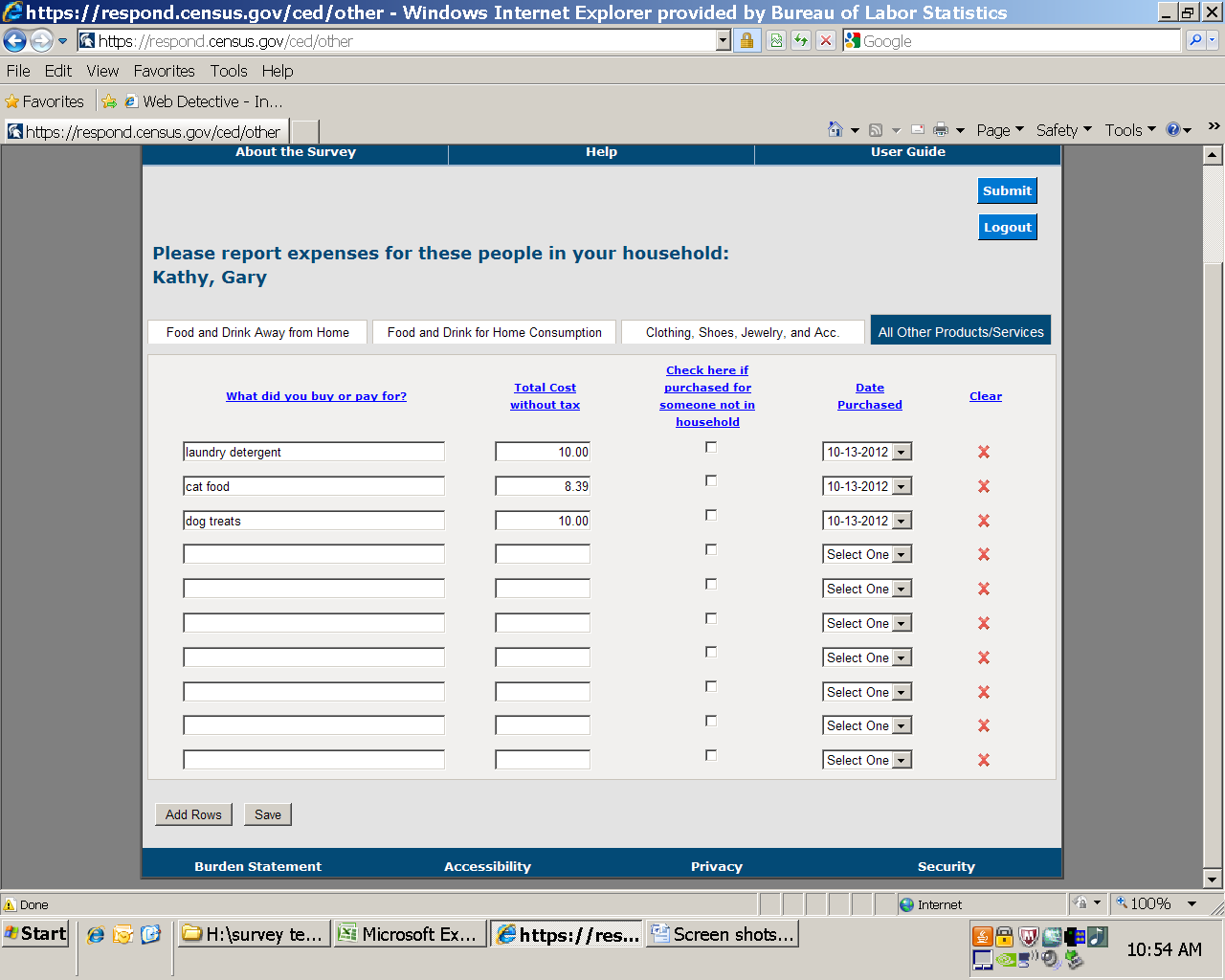Viewport: 1225px width, 980px height.
Task: Open date dropdown for the dog treats row
Action: pos(902,521)
